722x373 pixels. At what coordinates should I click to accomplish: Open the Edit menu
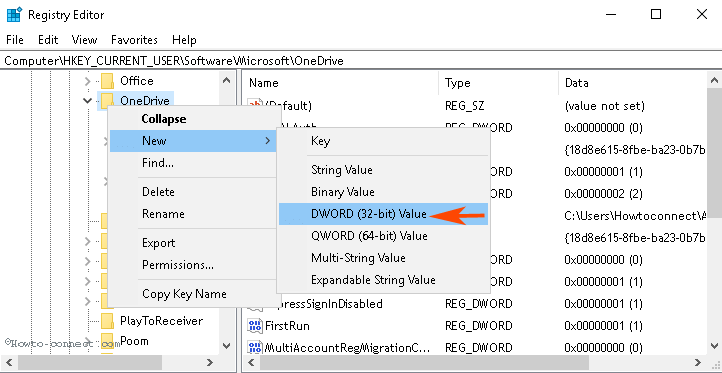coord(48,40)
